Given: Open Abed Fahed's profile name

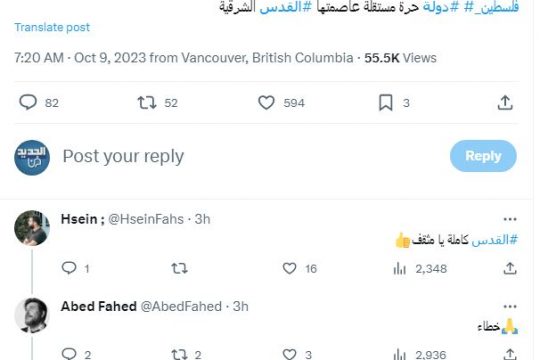Looking at the screenshot, I should (99, 306).
